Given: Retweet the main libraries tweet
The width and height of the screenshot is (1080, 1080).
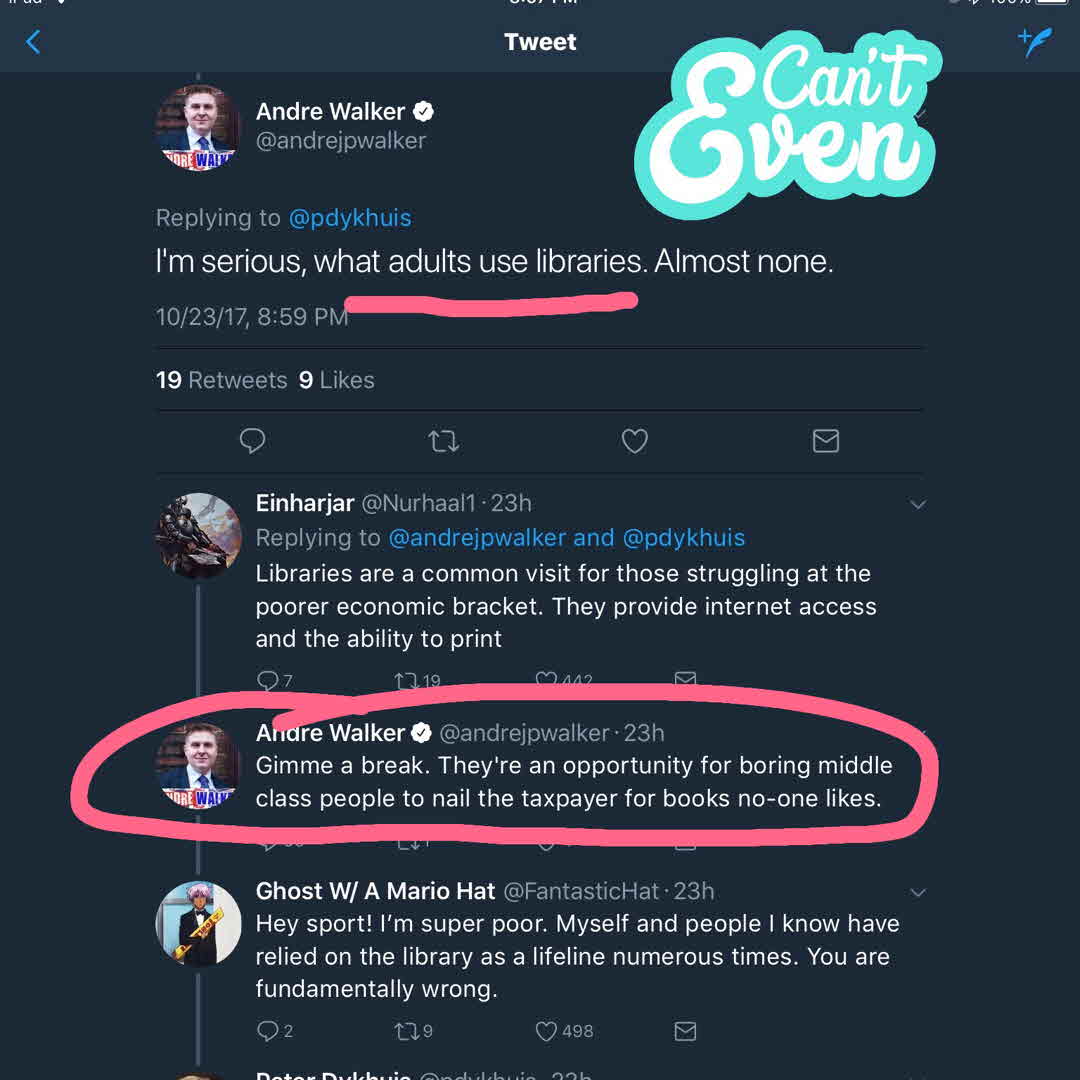Looking at the screenshot, I should point(443,441).
